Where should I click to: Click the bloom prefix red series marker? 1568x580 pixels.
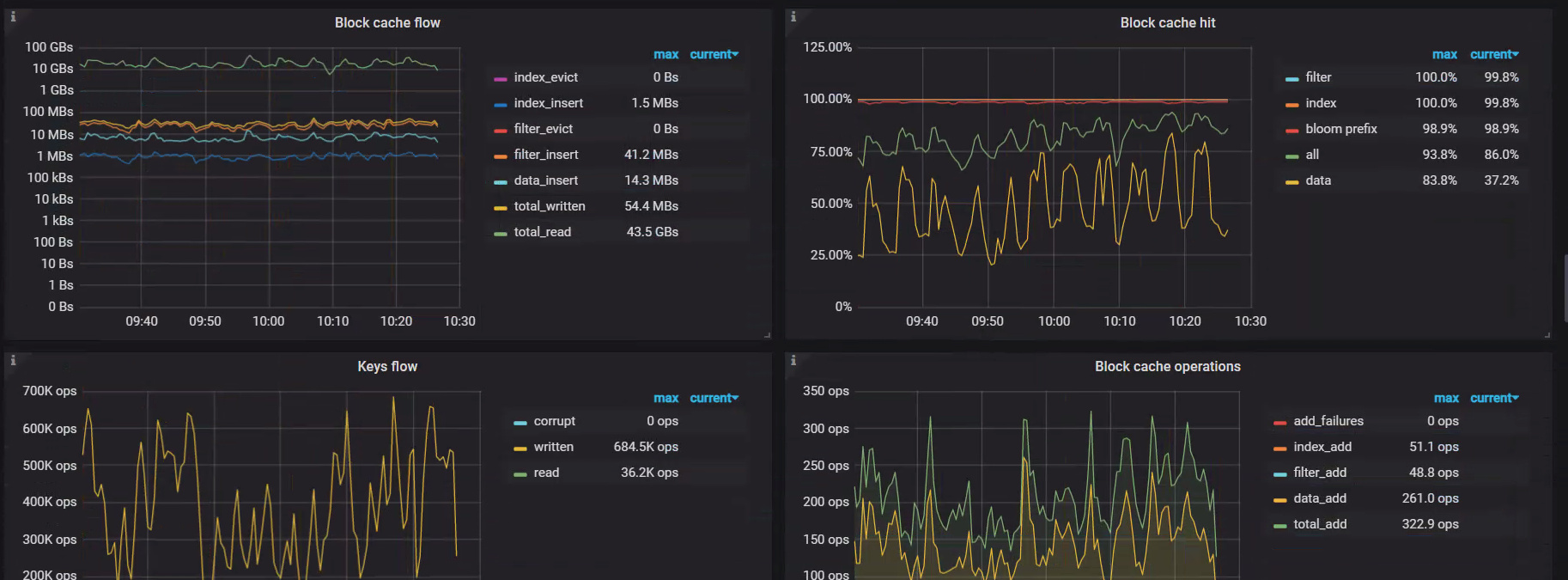pos(1291,130)
